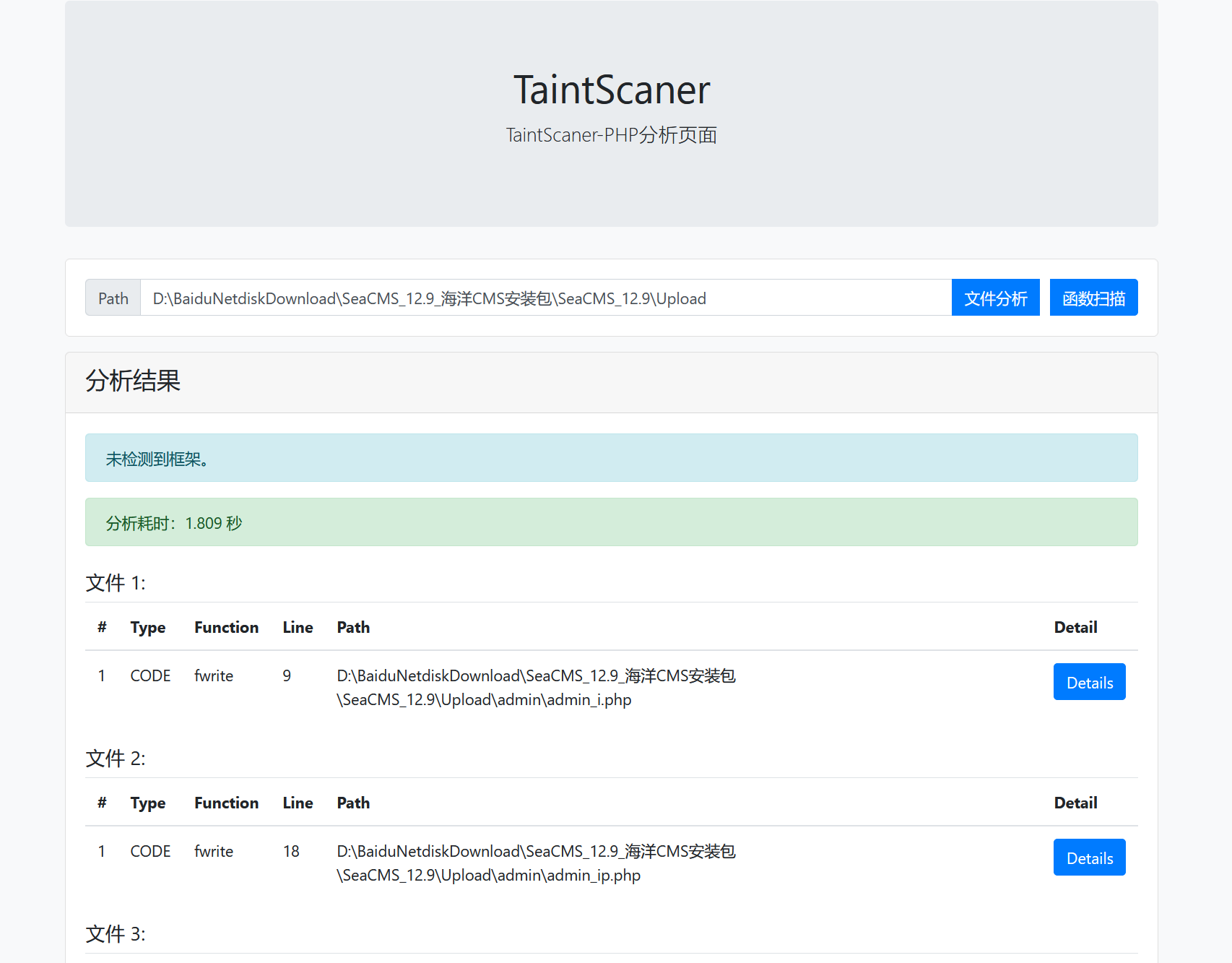The width and height of the screenshot is (1232, 963).
Task: Click fwrite cell in 文件 2 row
Action: [x=214, y=851]
